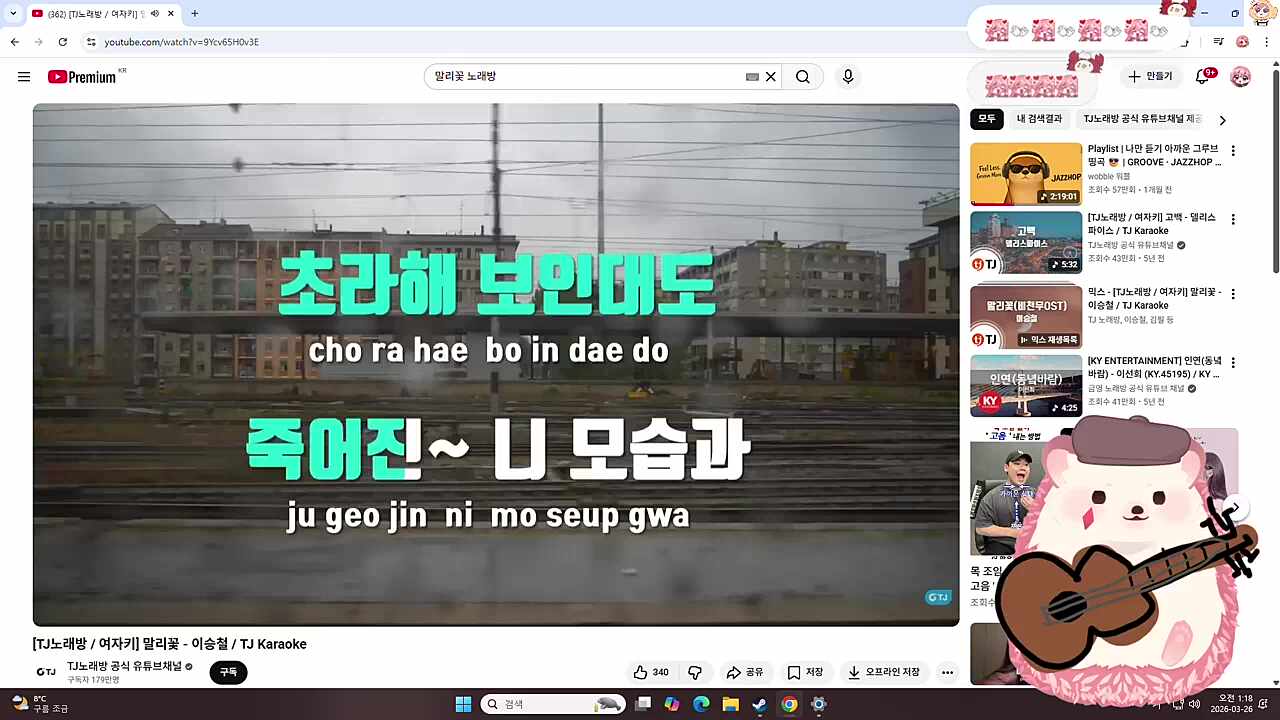Open the YouTube account avatar menu

(x=1240, y=77)
